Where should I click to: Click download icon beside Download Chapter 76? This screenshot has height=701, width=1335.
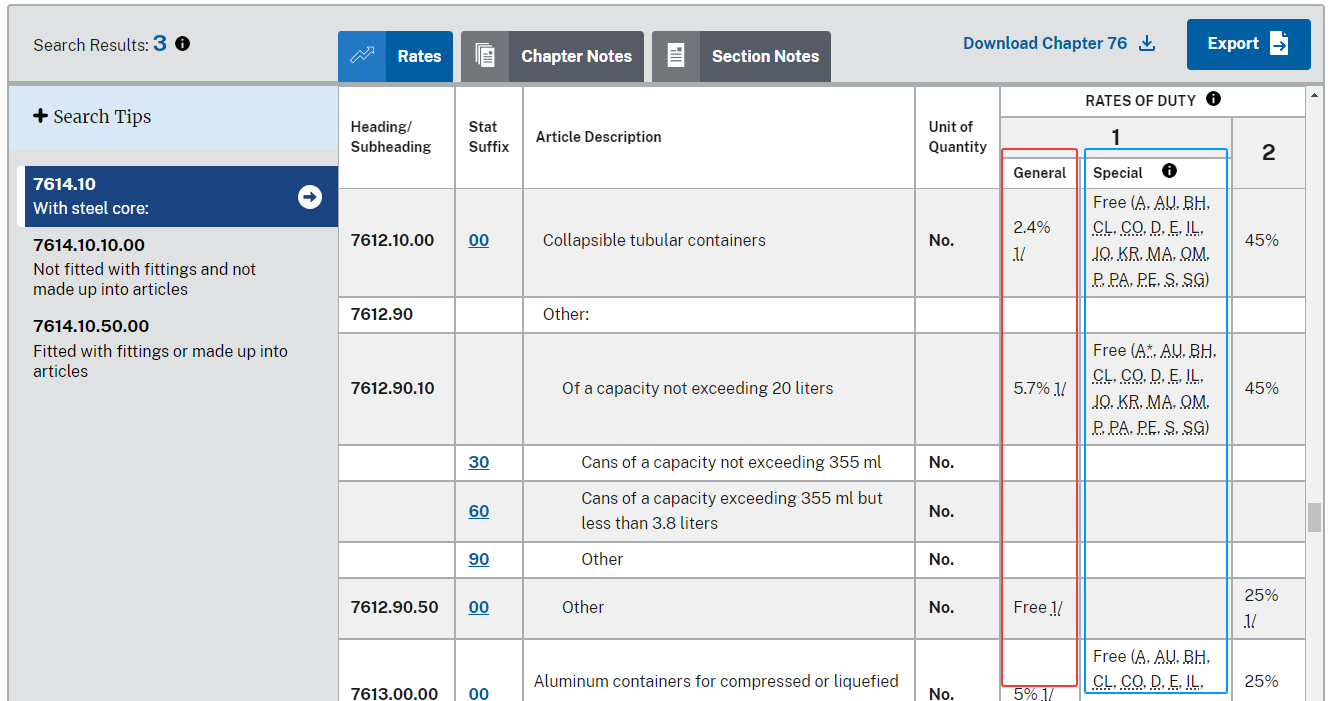click(1147, 44)
